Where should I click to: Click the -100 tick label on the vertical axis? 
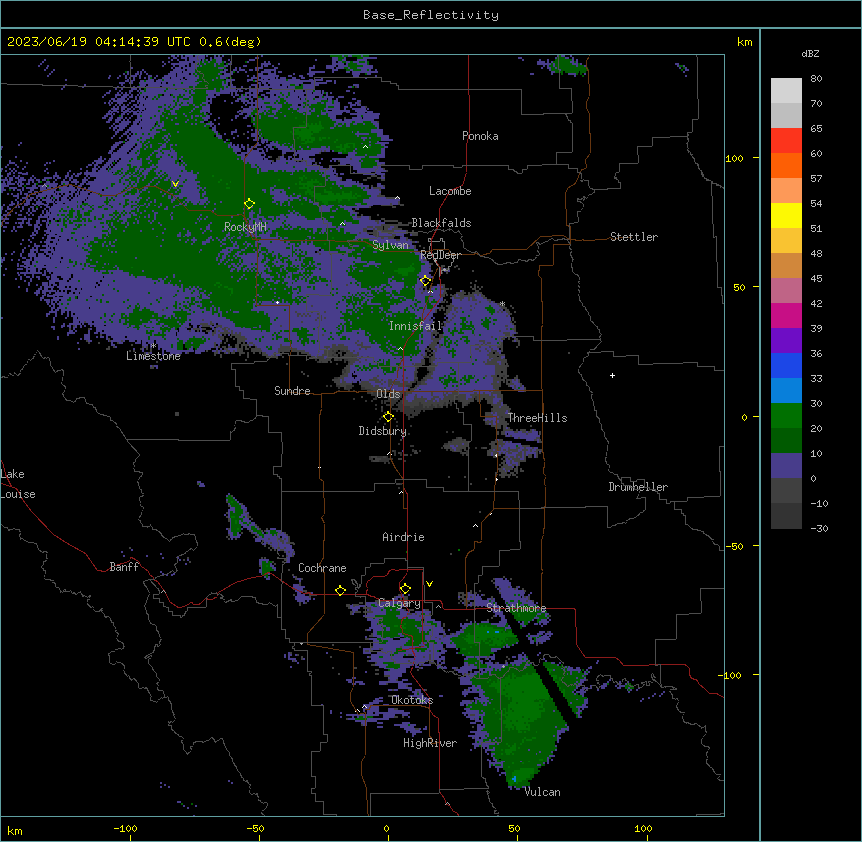pos(732,675)
